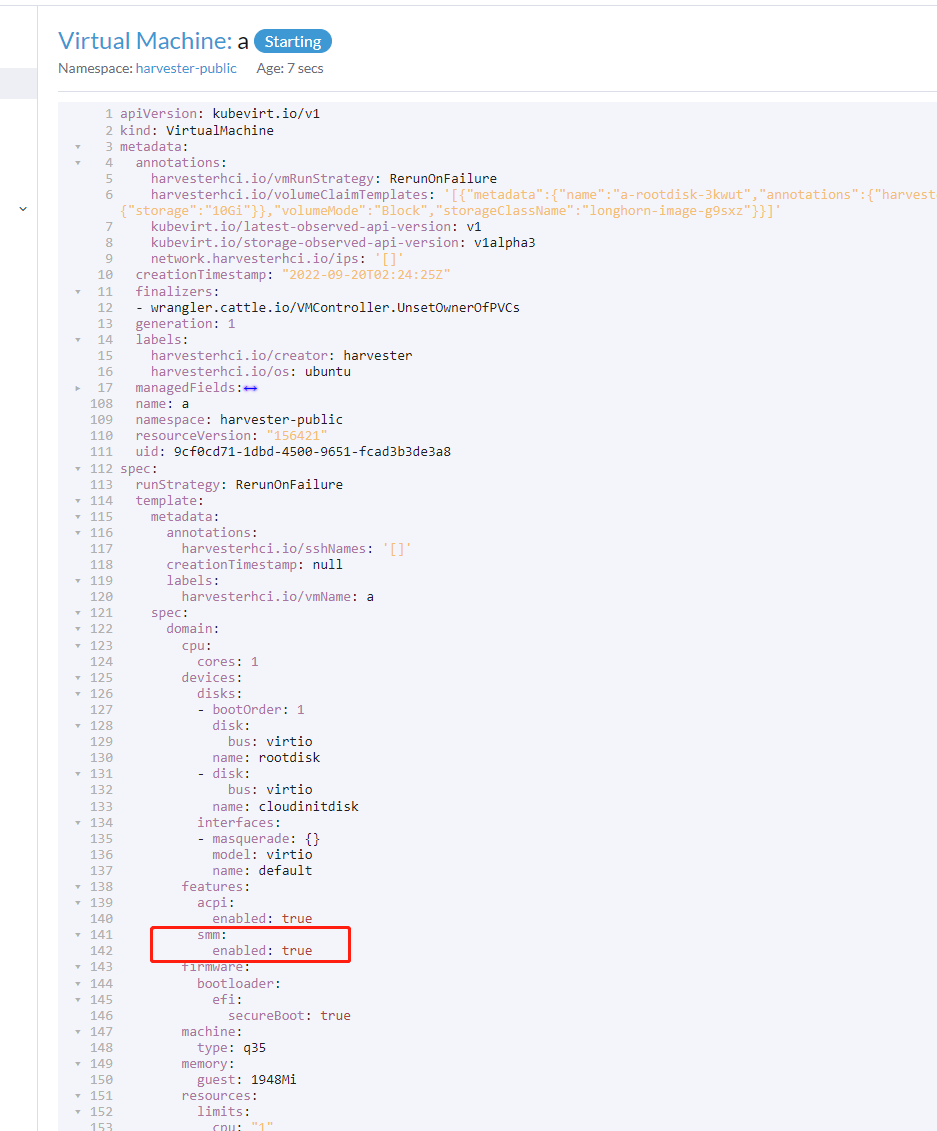This screenshot has width=937, height=1131.
Task: Click creationTimestamp null on line 118
Action: click(x=255, y=564)
